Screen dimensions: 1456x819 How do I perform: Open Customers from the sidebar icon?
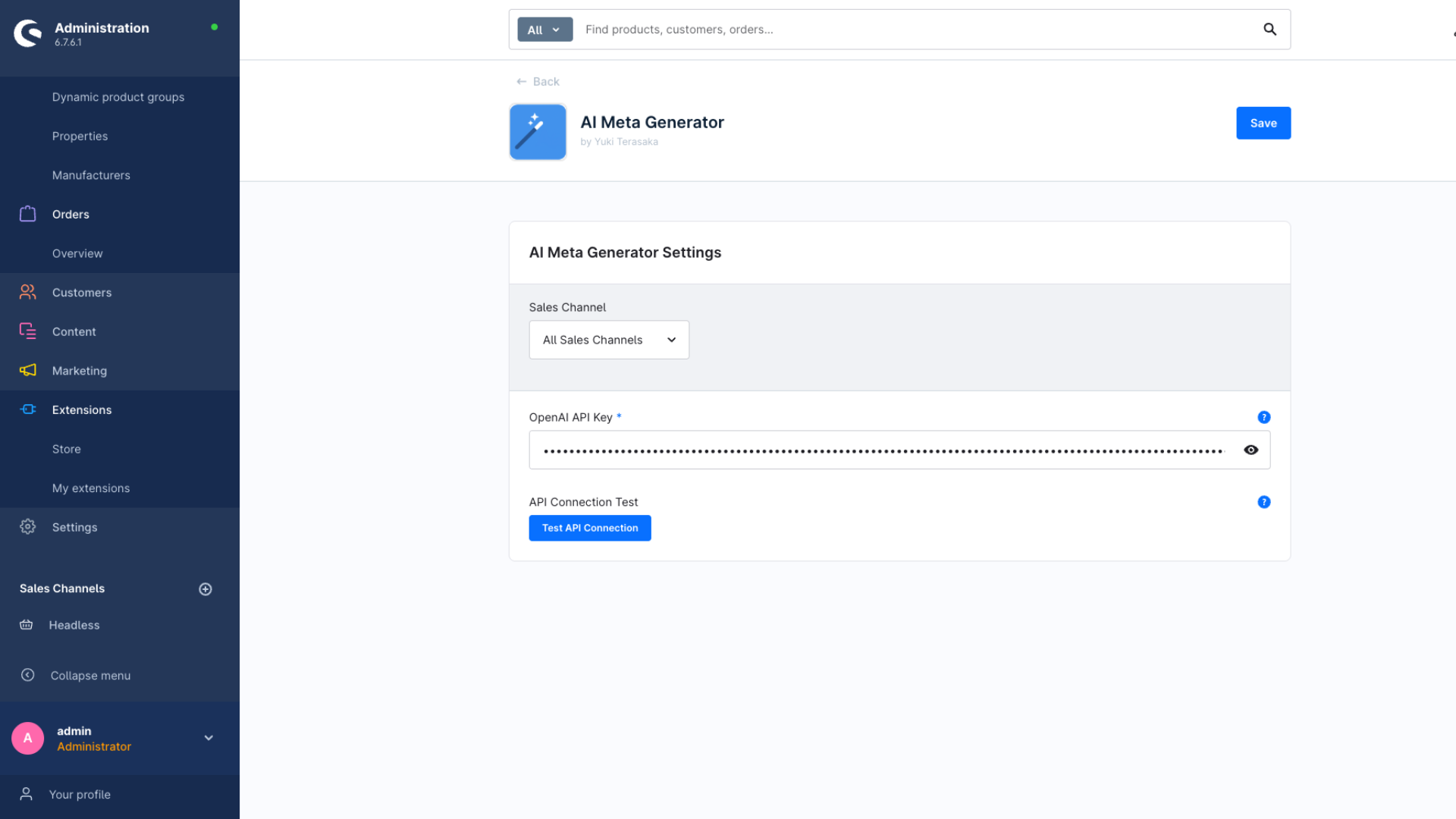28,292
